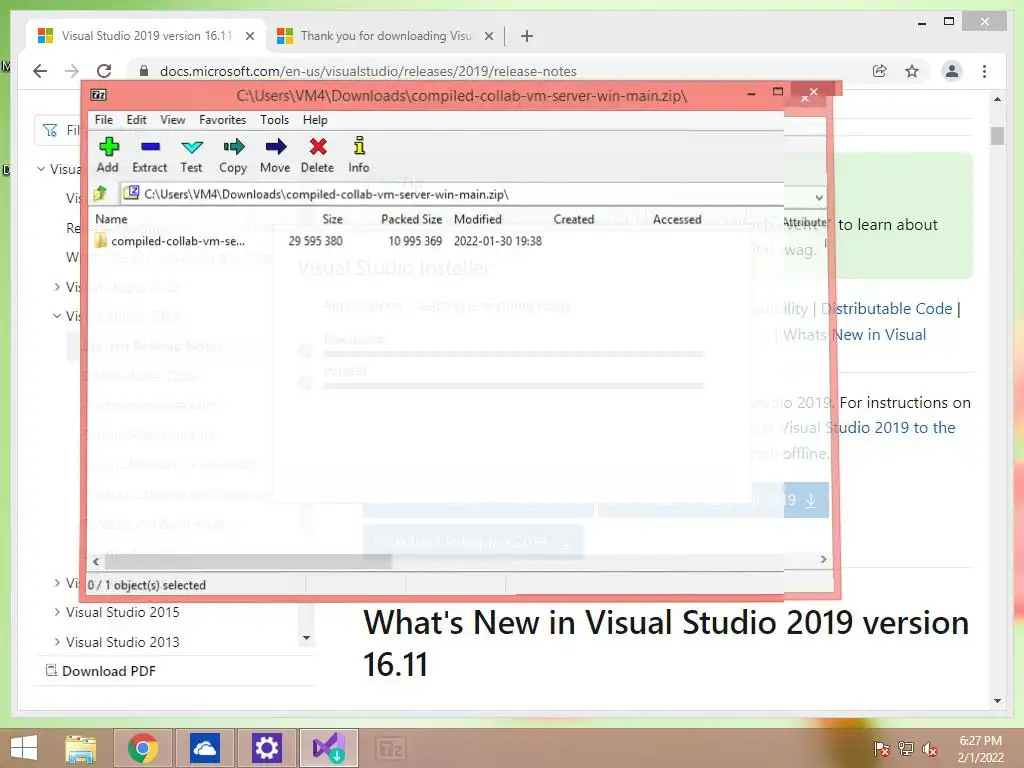This screenshot has height=768, width=1024.
Task: Open the 7-Zip address path dropdown
Action: coord(819,197)
